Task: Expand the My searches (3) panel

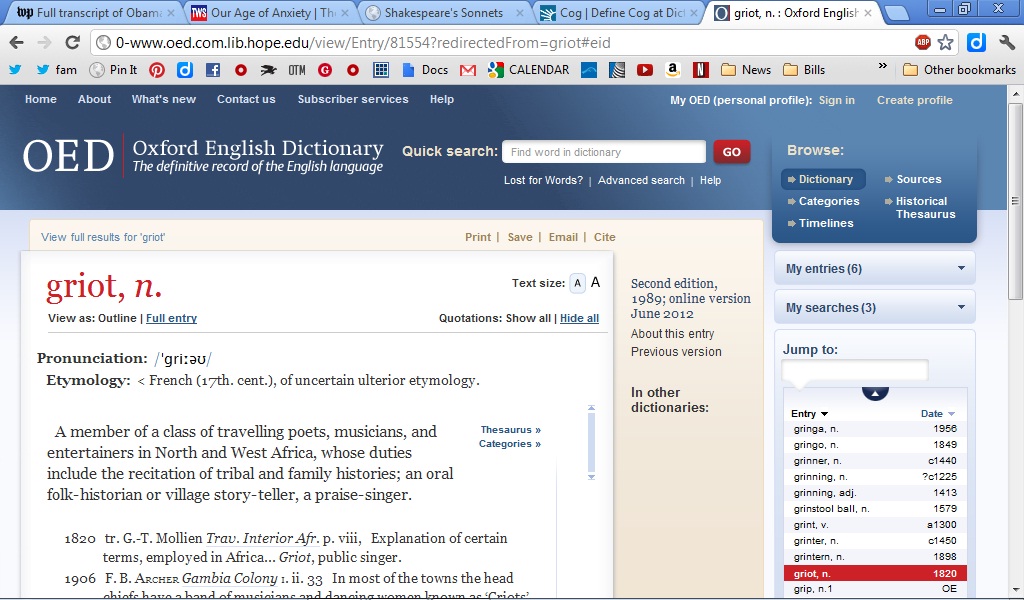Action: click(874, 308)
